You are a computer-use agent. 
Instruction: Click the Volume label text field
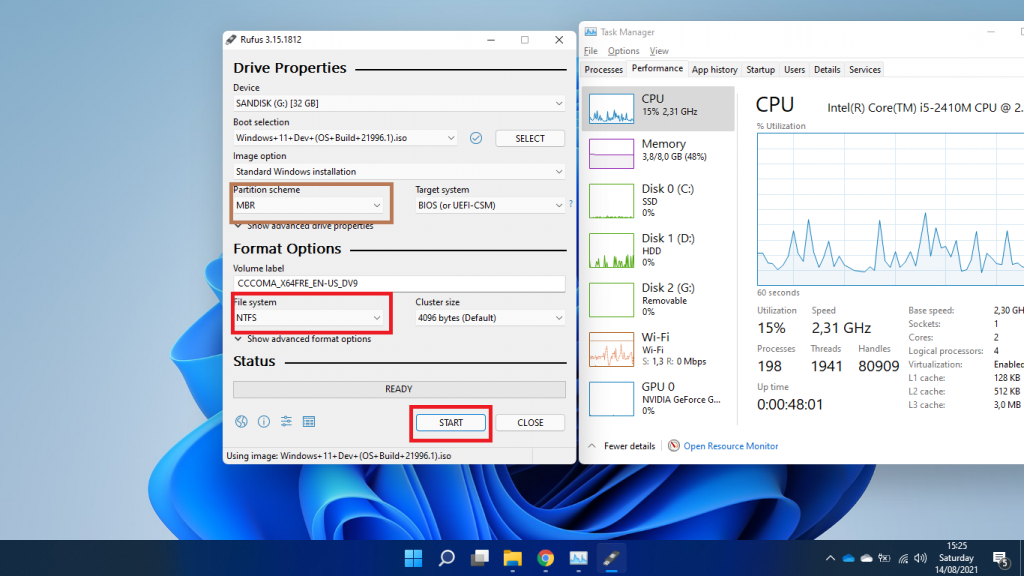[399, 284]
